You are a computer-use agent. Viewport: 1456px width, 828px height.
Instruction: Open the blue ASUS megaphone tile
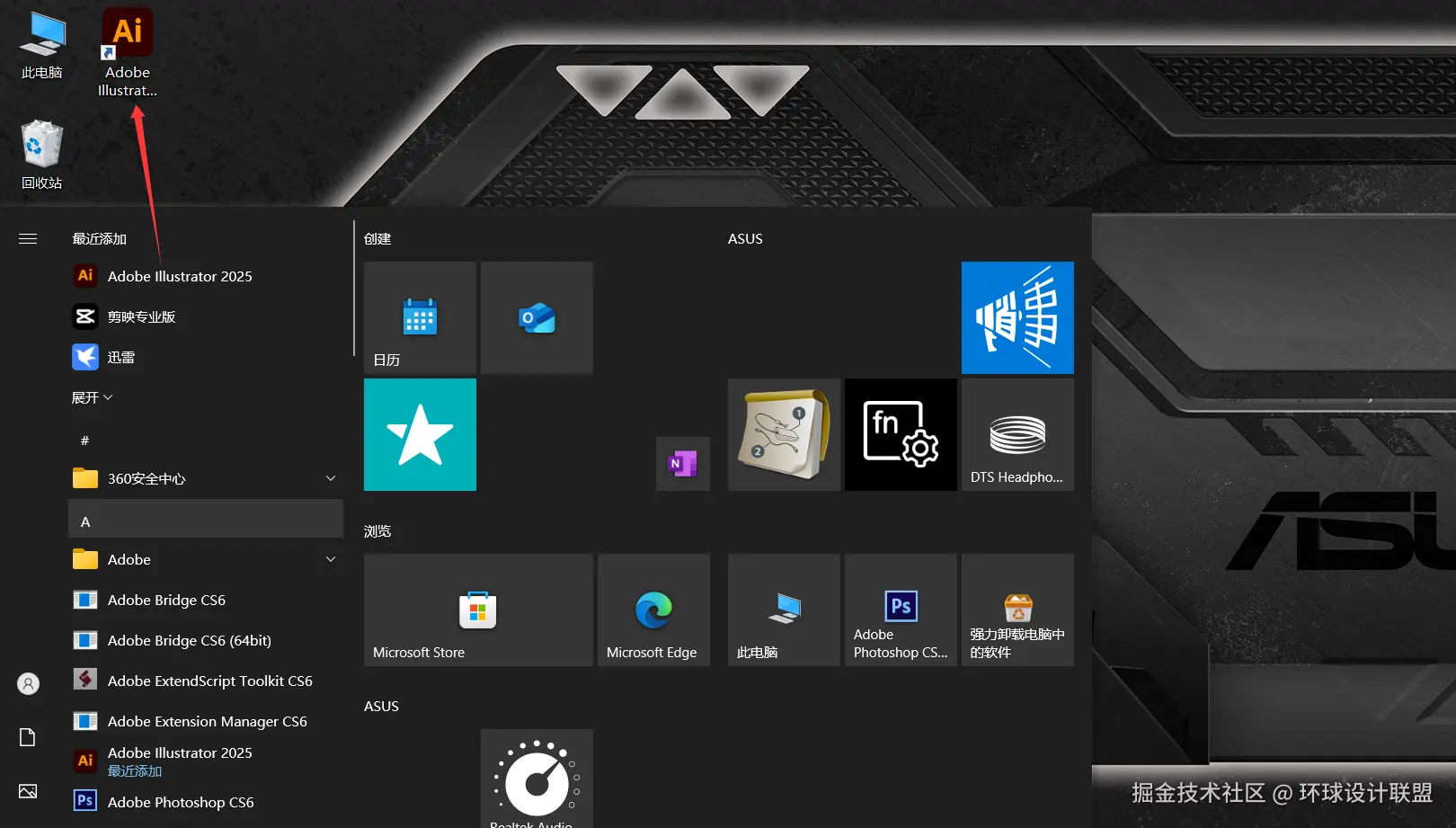click(1017, 317)
